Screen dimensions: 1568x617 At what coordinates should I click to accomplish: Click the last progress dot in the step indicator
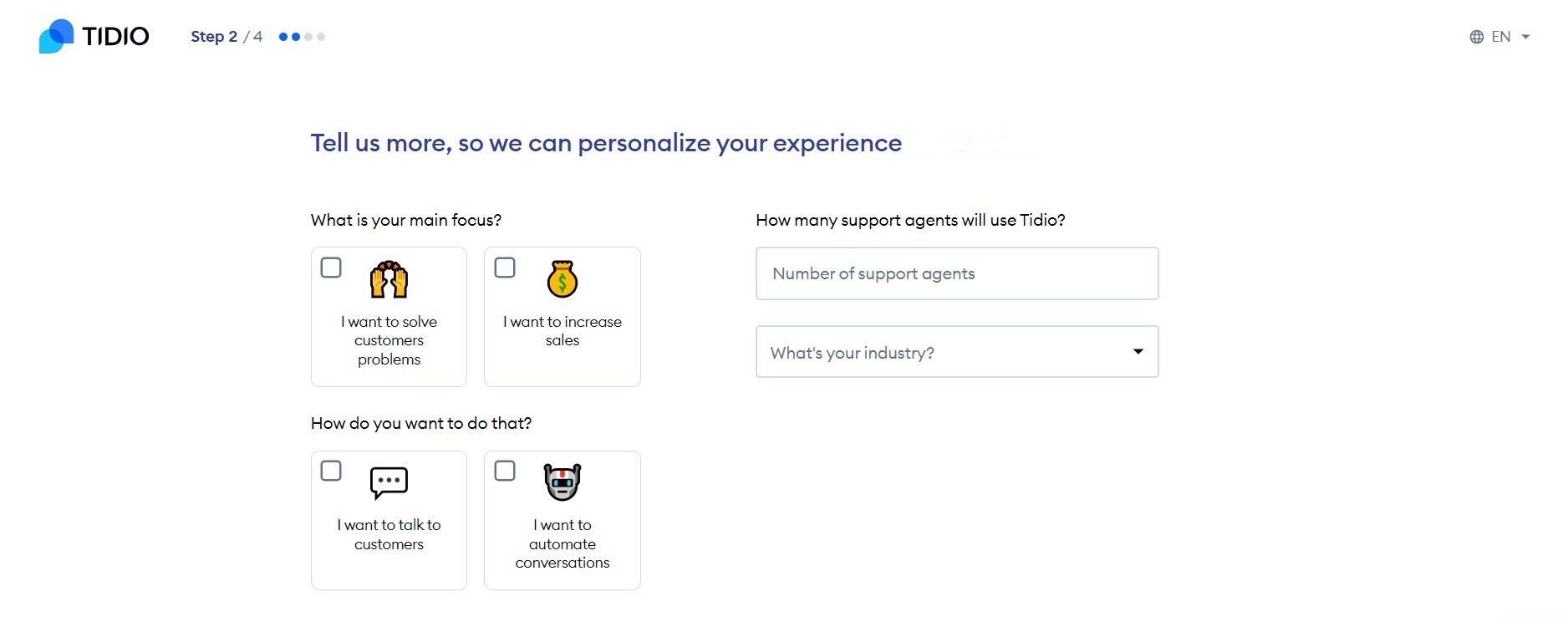322,37
